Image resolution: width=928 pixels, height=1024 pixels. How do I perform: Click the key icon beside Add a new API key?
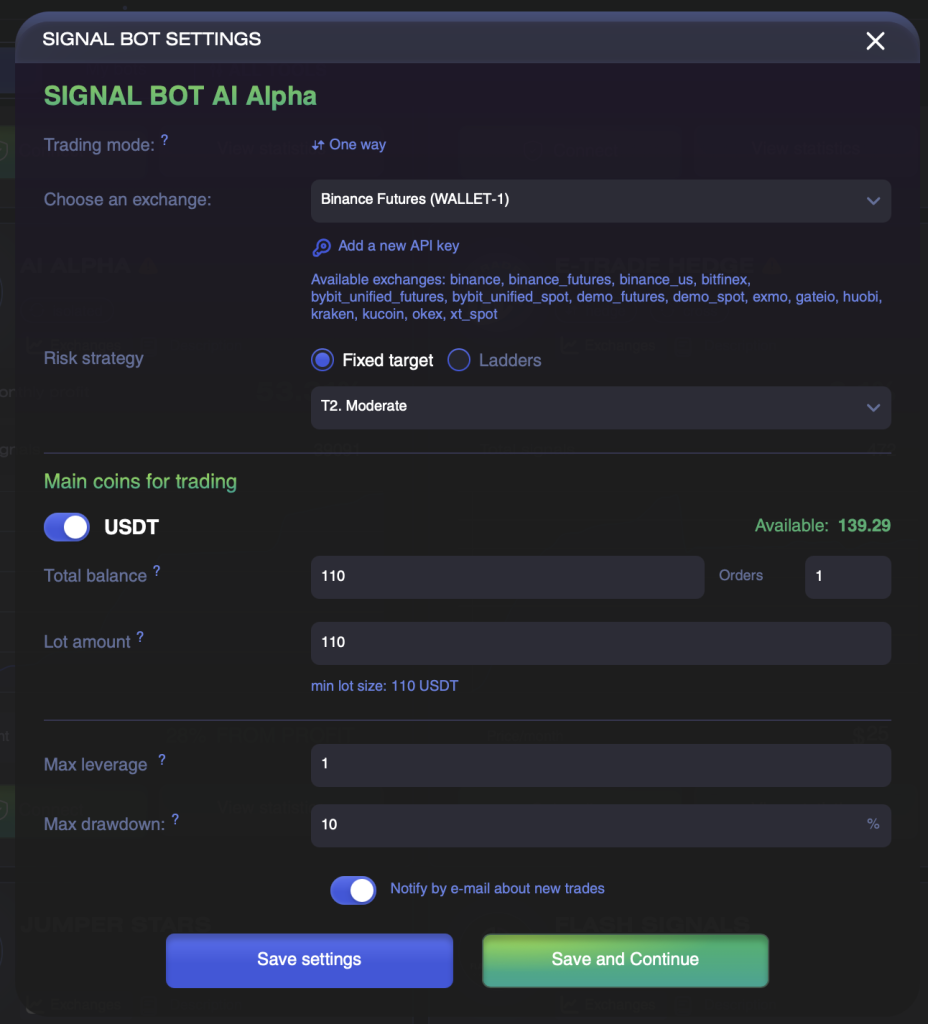coord(321,247)
